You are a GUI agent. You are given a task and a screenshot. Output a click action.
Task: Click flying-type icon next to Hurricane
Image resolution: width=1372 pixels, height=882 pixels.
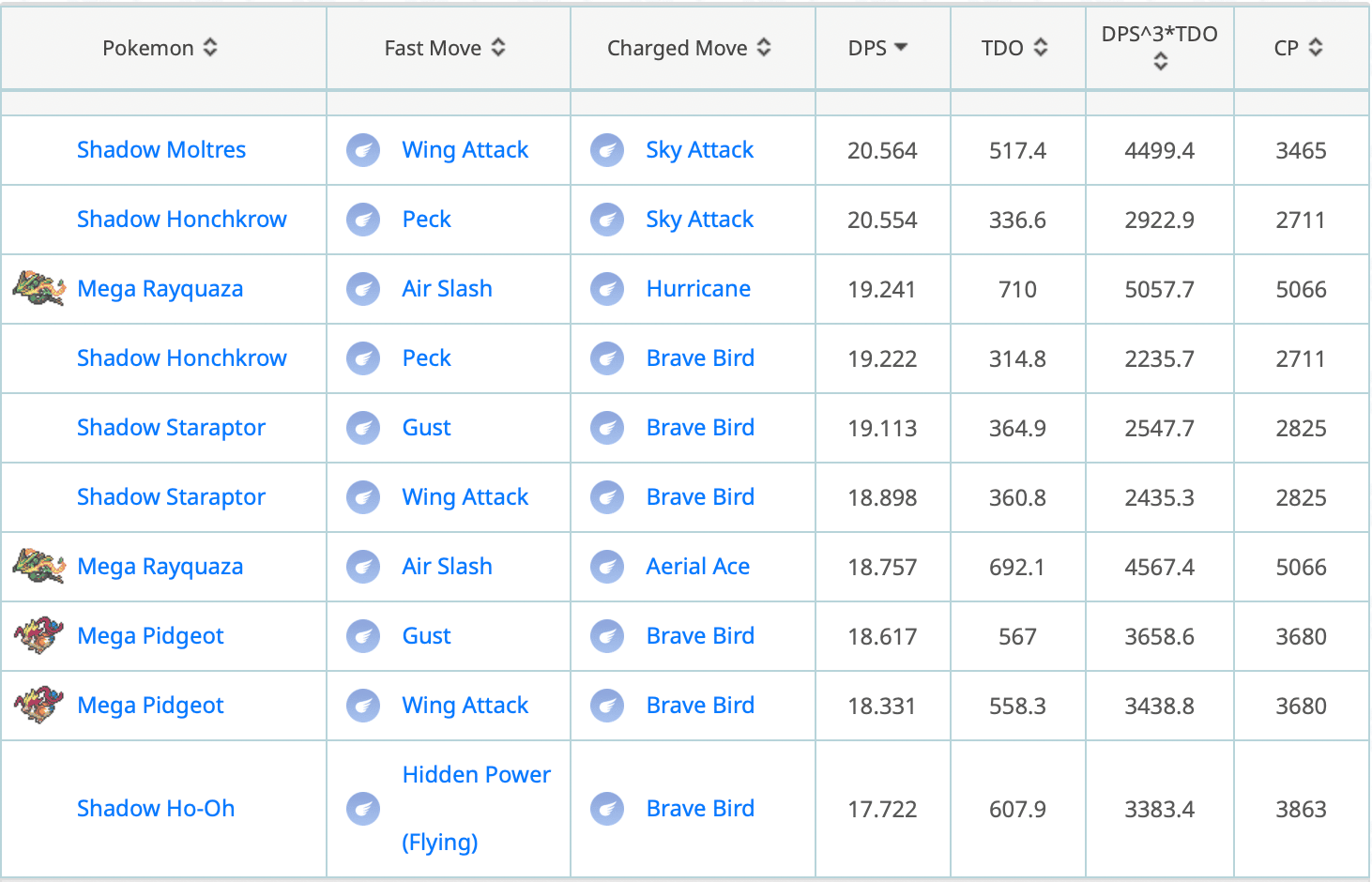607,289
